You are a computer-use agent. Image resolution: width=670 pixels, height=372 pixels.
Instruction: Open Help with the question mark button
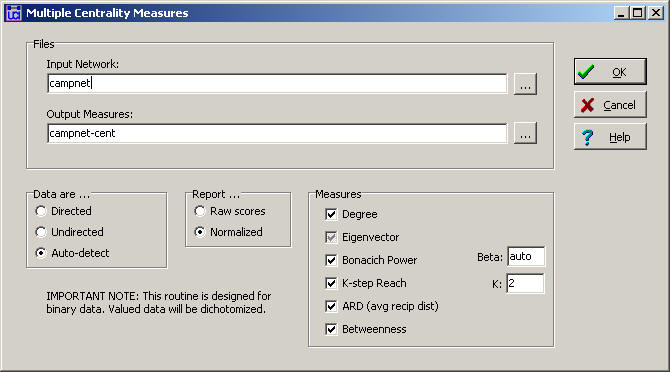610,137
